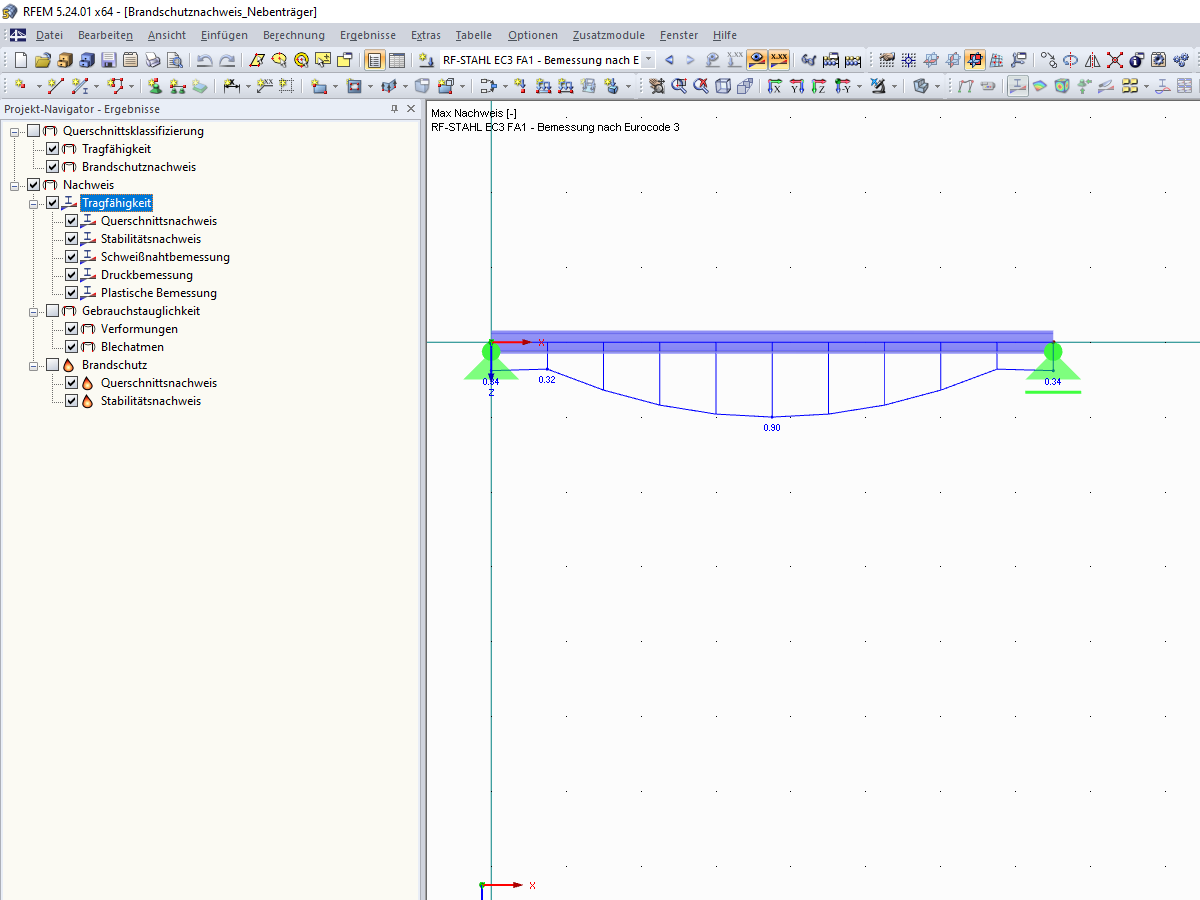
Task: Collapse the Tragfähigkeit subtree under Nachweis
Action: click(x=34, y=203)
